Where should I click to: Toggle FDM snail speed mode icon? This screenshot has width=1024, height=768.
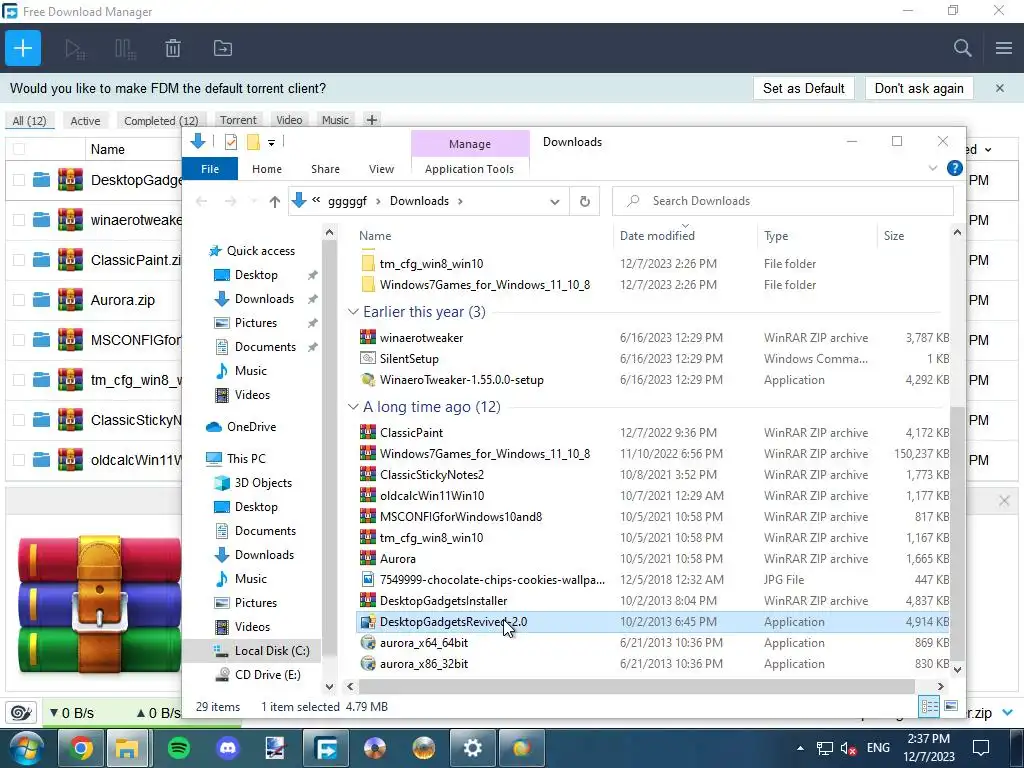pos(21,713)
